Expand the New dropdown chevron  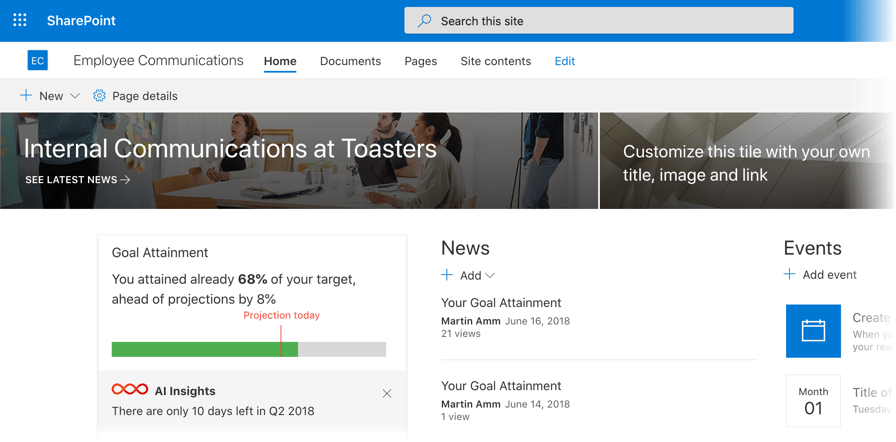(x=74, y=96)
